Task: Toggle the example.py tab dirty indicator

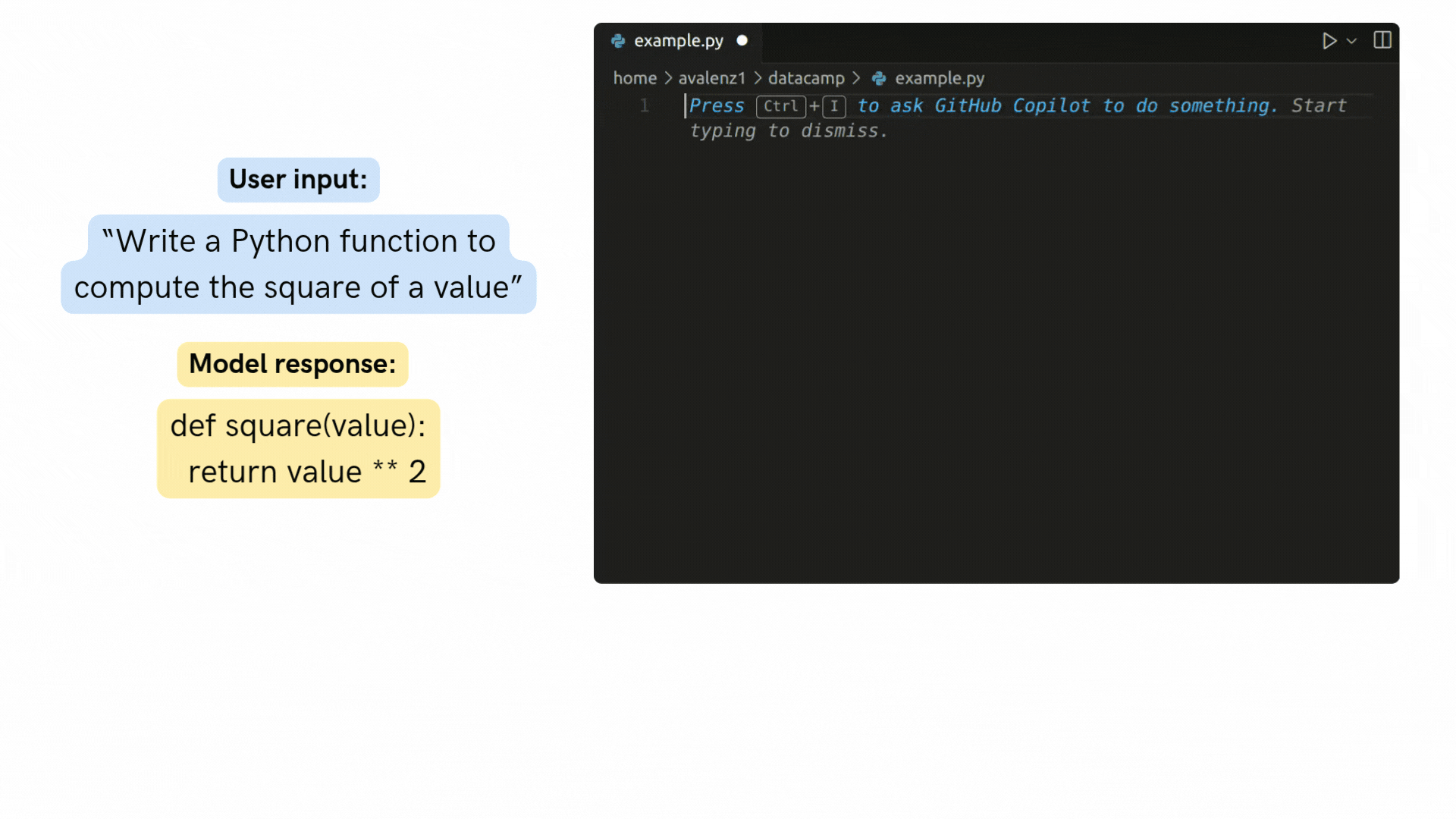Action: pos(742,41)
